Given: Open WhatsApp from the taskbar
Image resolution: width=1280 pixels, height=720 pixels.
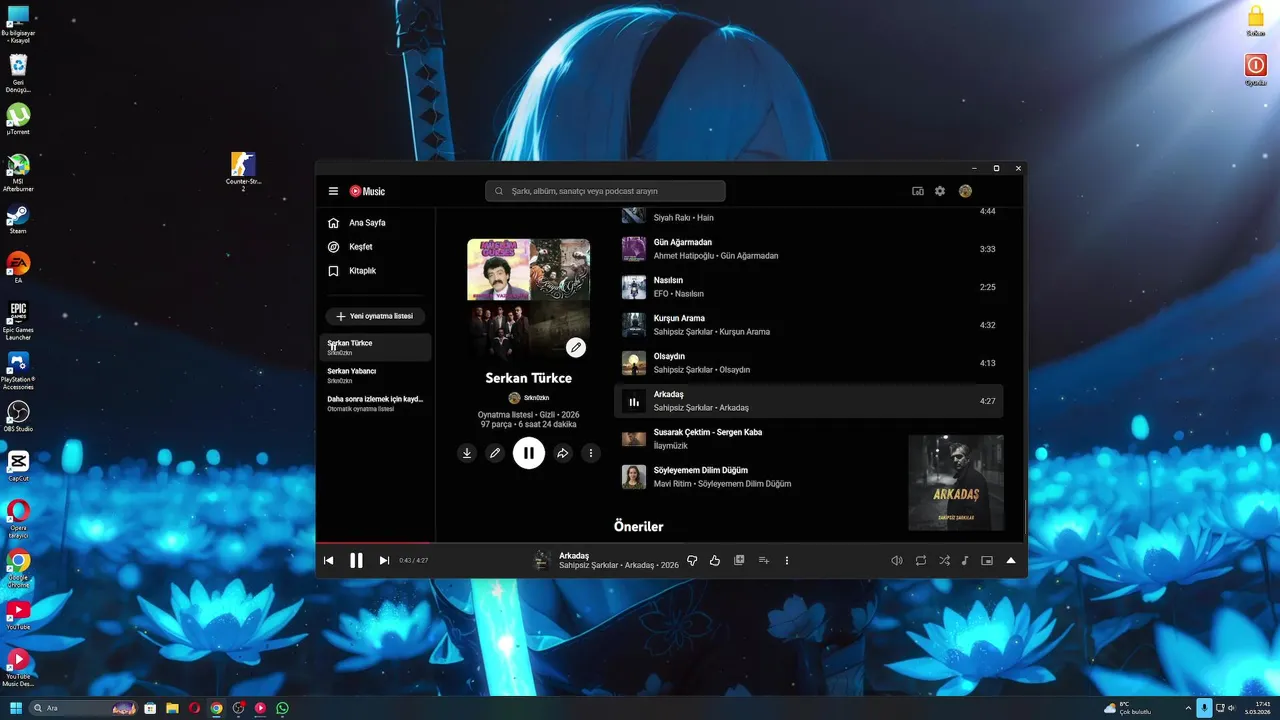Looking at the screenshot, I should coord(282,708).
